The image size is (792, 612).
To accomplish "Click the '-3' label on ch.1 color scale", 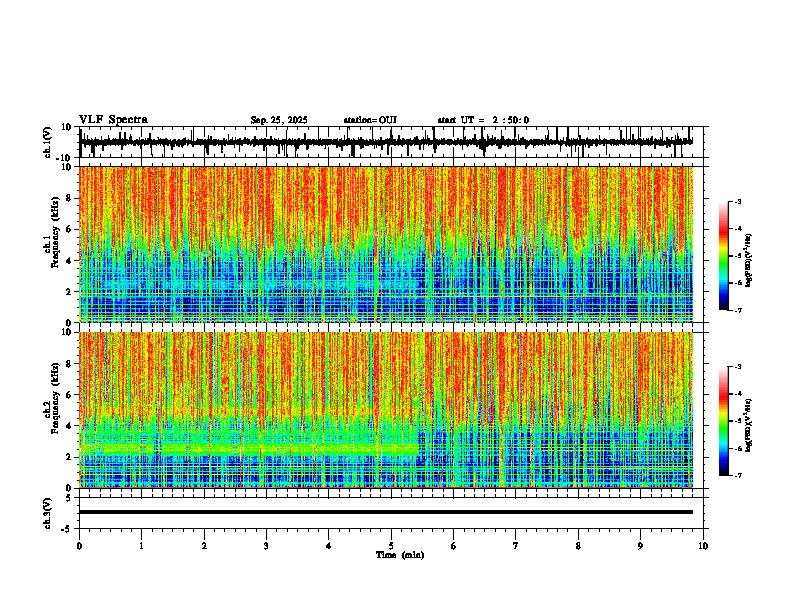I will click(738, 201).
